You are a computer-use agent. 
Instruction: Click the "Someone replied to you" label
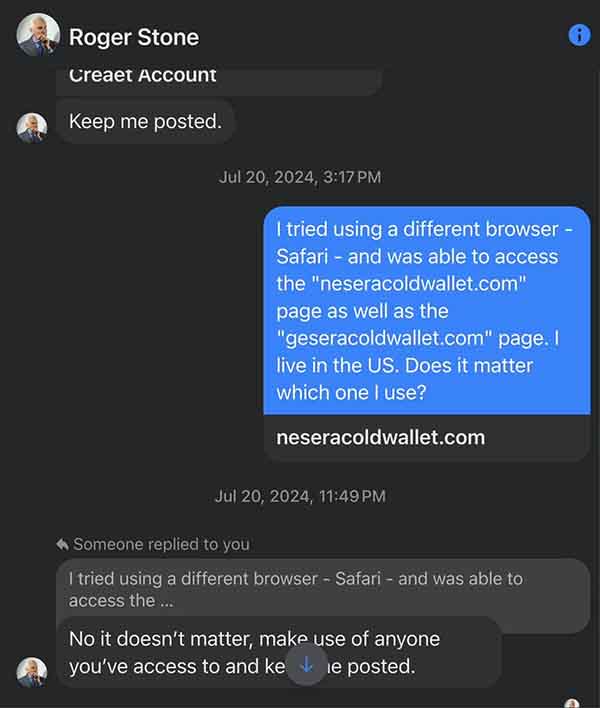(x=161, y=544)
